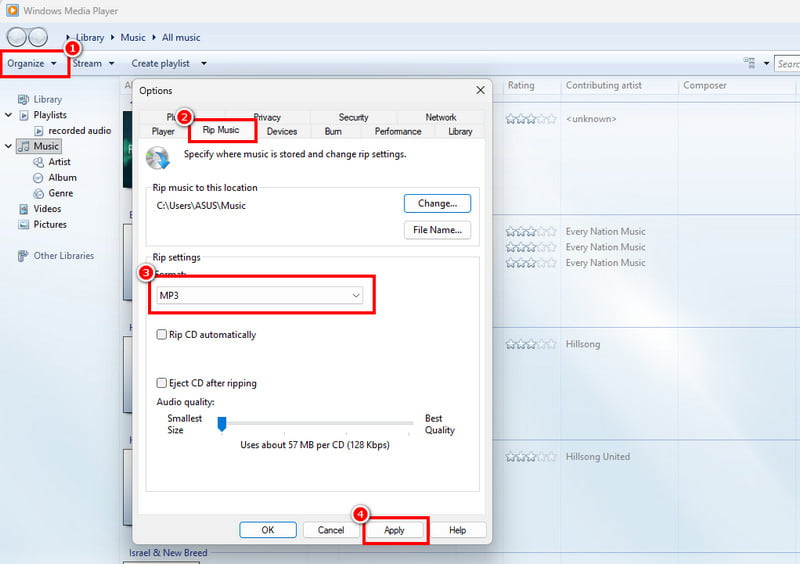Click the Artist icon in sidebar
This screenshot has height=564, width=800.
click(x=38, y=162)
